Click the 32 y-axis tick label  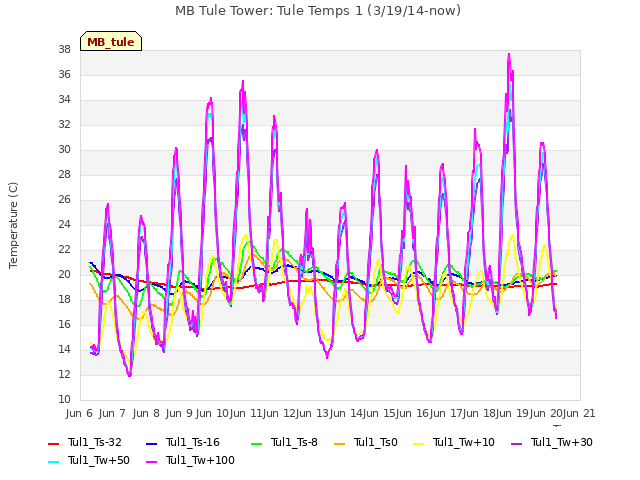[x=64, y=124]
